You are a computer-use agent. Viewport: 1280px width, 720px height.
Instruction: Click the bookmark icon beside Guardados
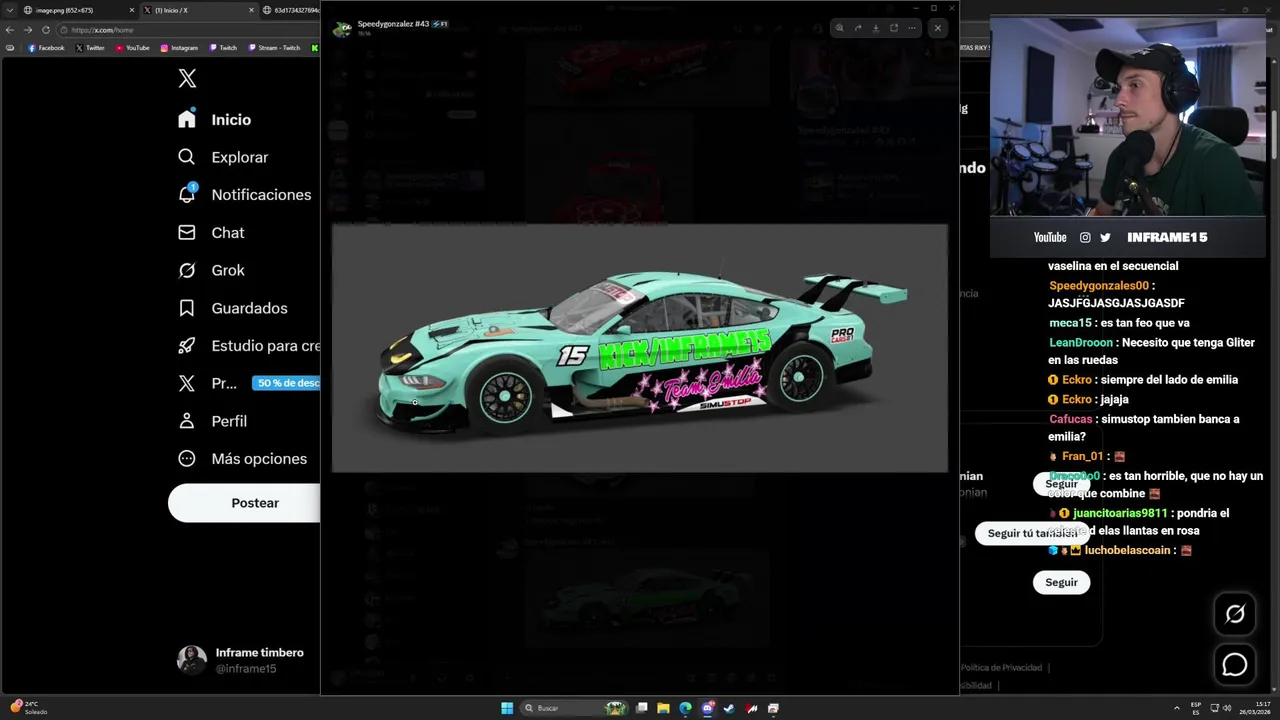pyautogui.click(x=187, y=308)
